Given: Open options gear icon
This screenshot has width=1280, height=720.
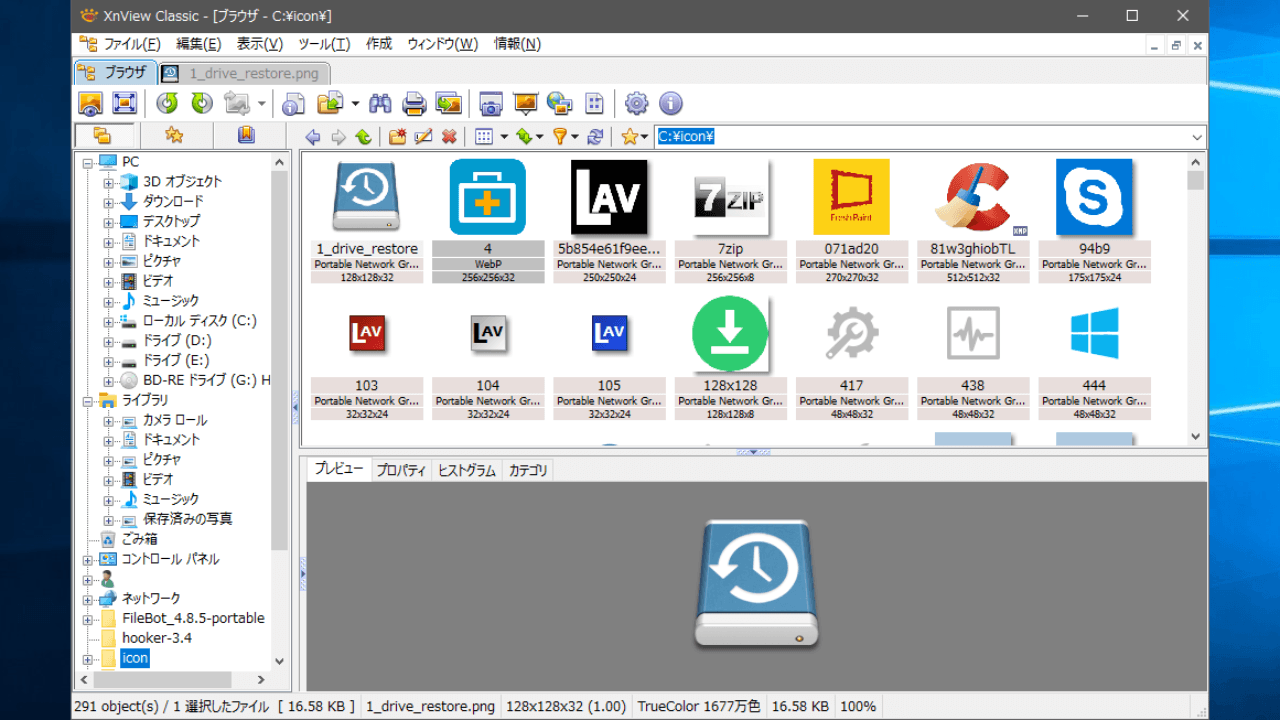Looking at the screenshot, I should tap(637, 103).
